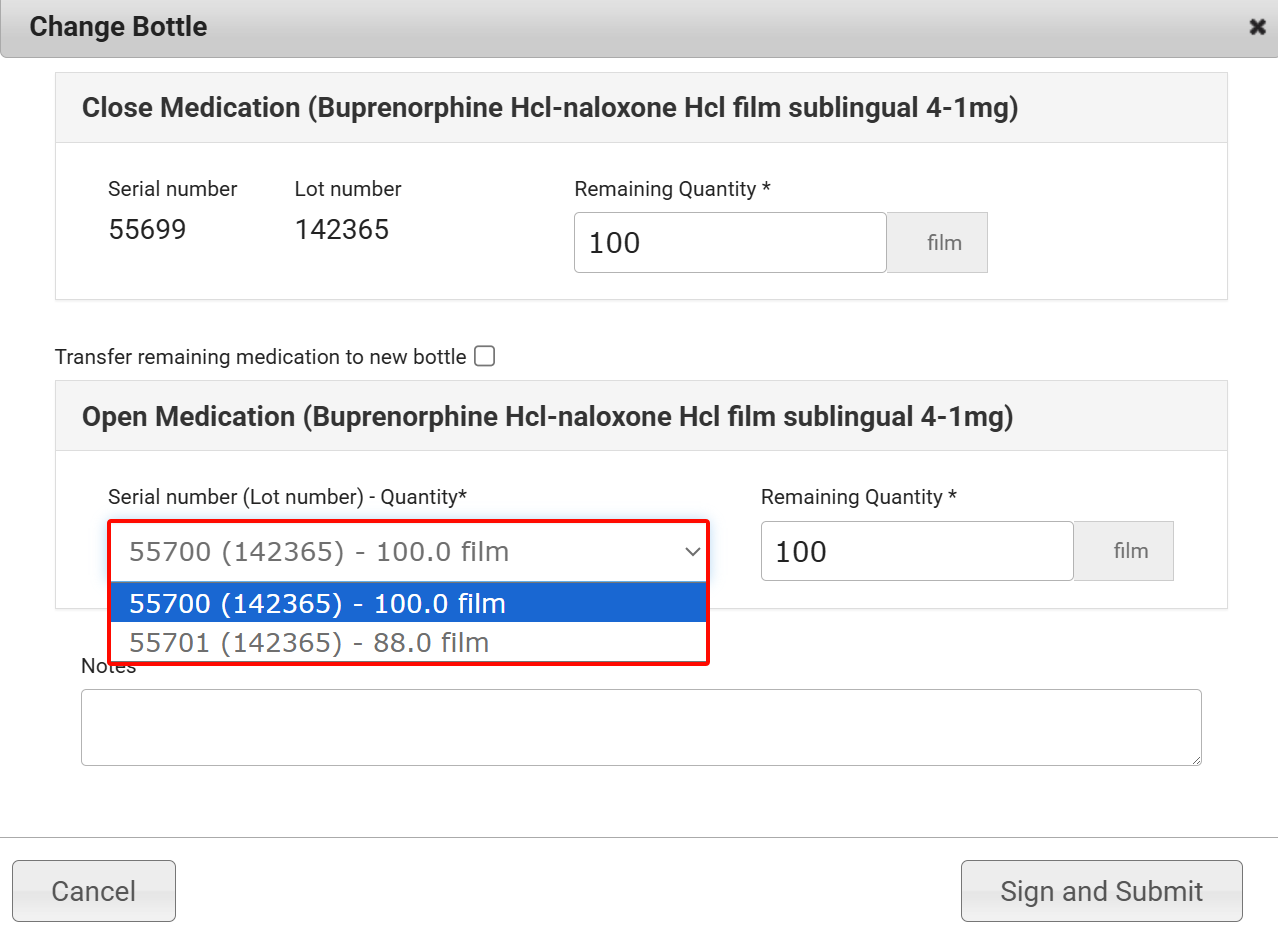The height and width of the screenshot is (926, 1278).
Task: Click lot number value 142365 under Close Medication
Action: tap(341, 230)
